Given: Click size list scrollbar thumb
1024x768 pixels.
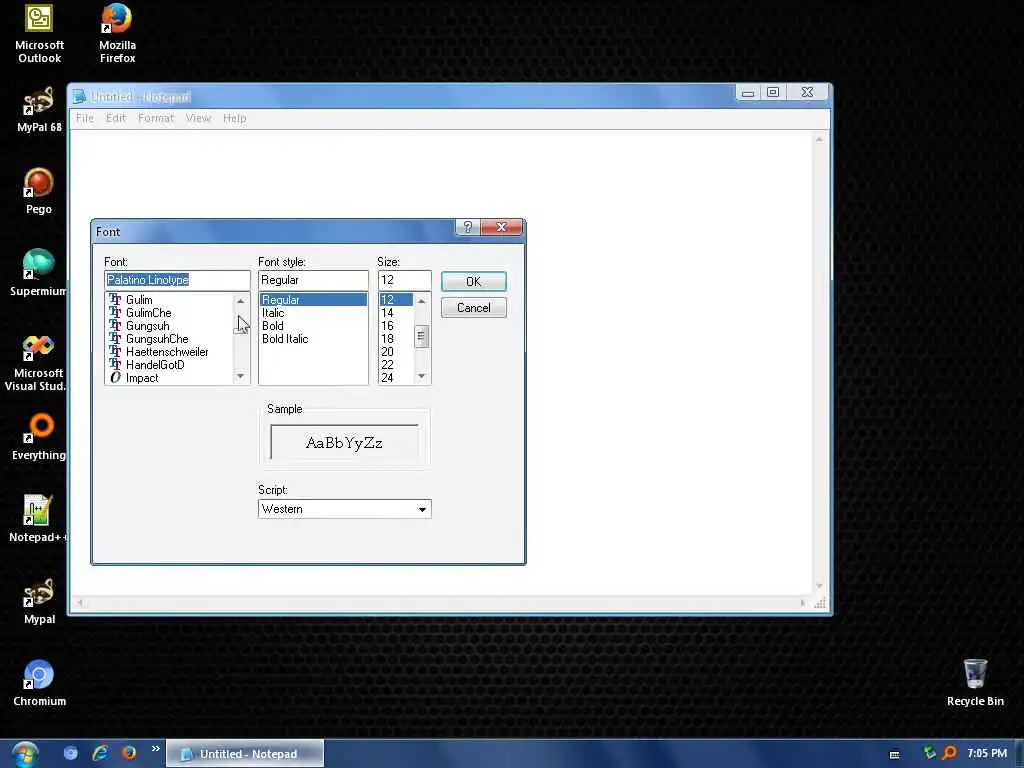Looking at the screenshot, I should pos(421,336).
